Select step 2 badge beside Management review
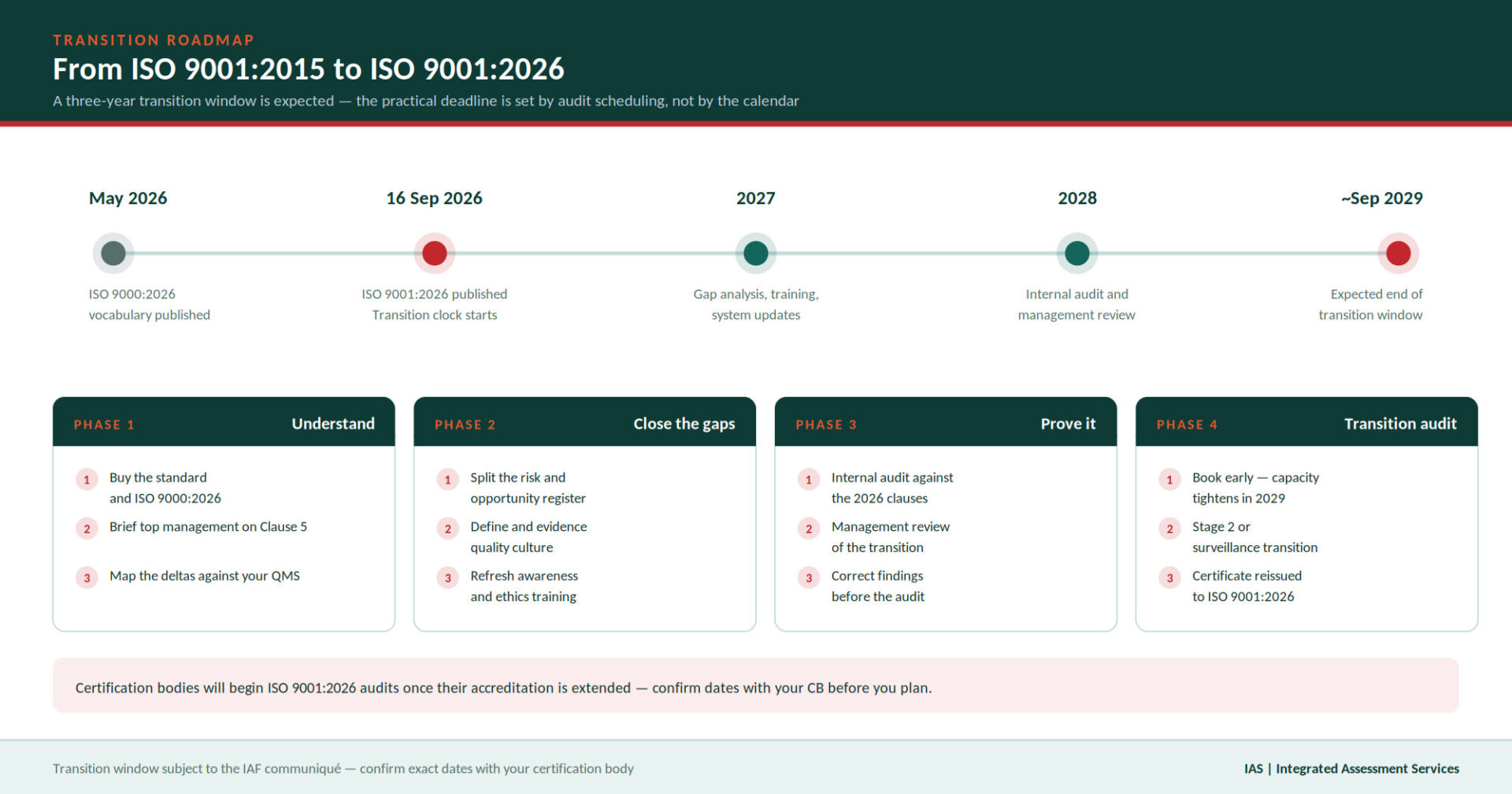The image size is (1512, 794). click(x=809, y=528)
